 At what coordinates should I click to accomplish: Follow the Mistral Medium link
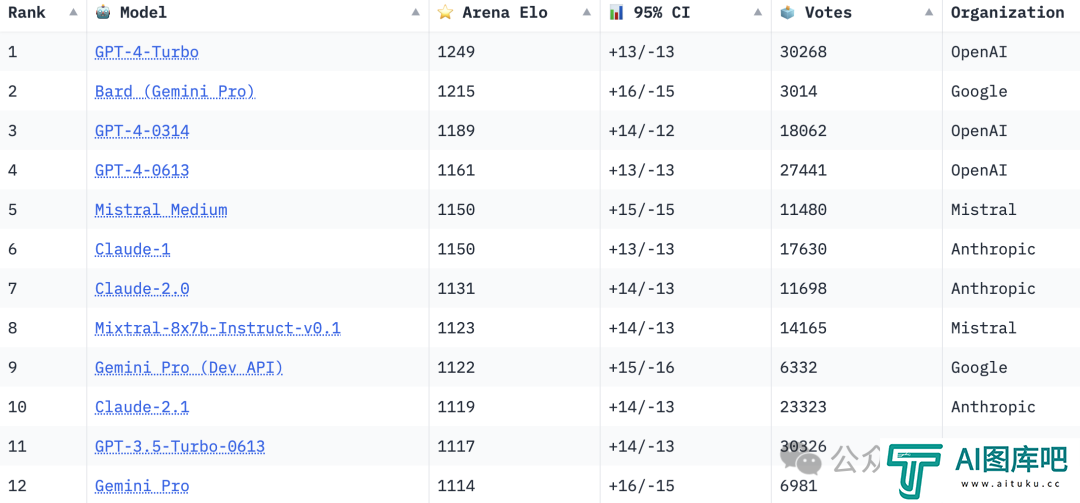[x=161, y=210]
